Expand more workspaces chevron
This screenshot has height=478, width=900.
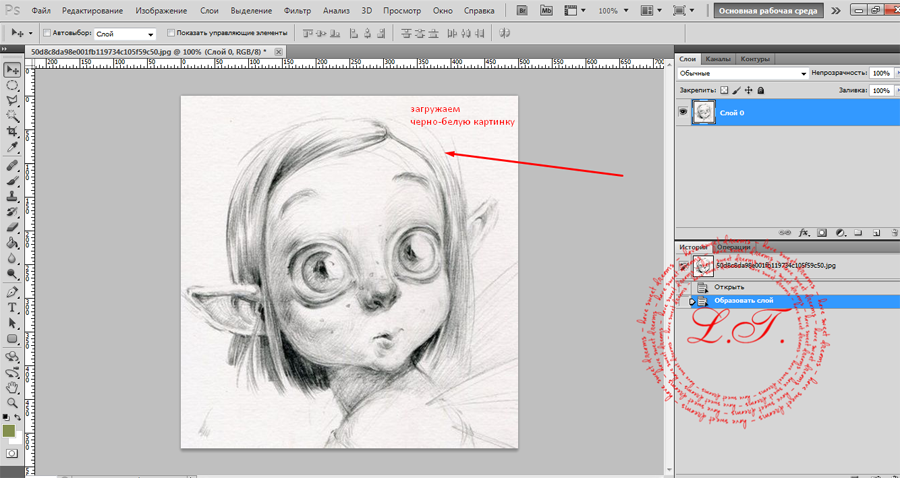click(x=836, y=11)
